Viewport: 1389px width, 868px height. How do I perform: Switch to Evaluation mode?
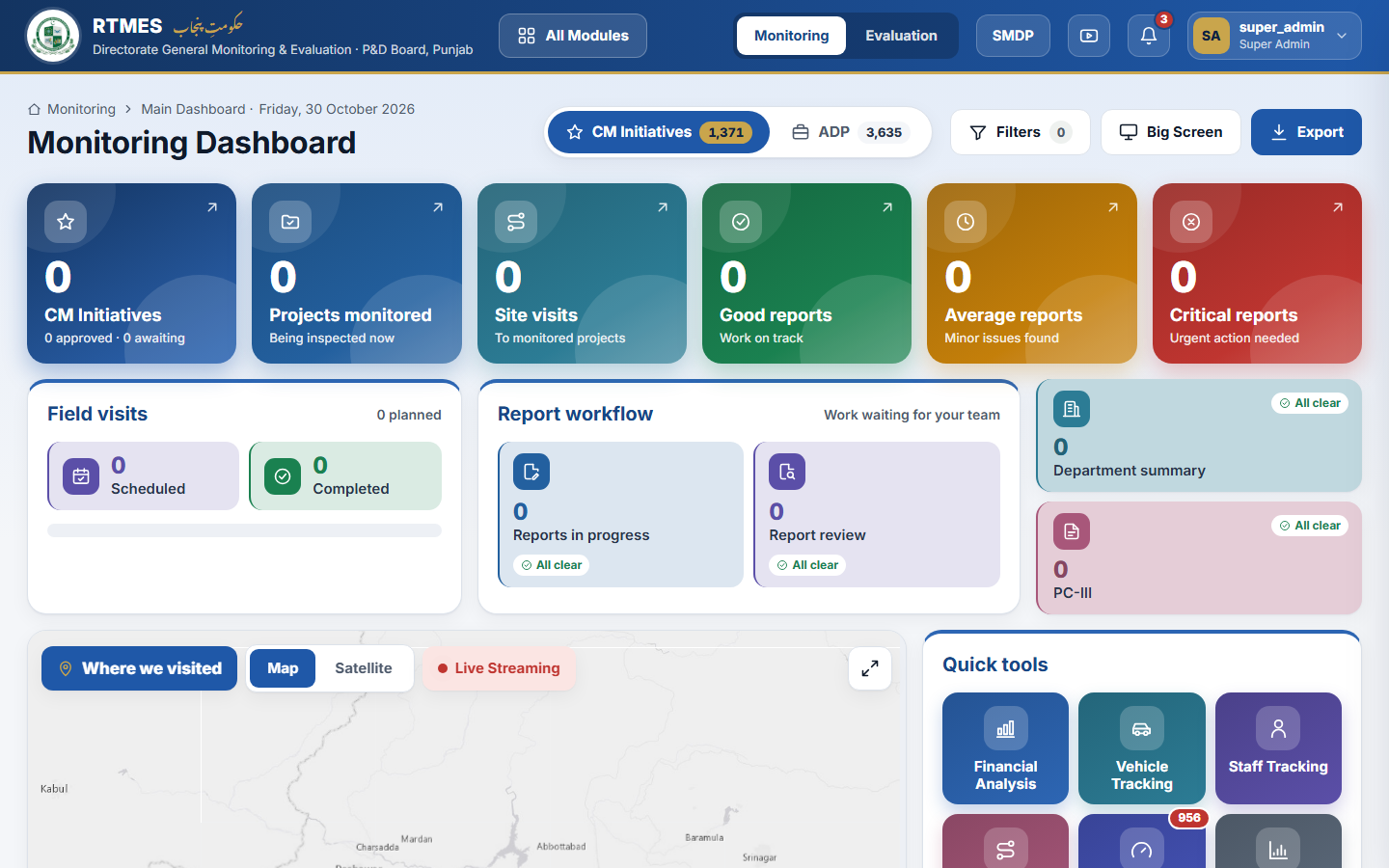point(901,36)
